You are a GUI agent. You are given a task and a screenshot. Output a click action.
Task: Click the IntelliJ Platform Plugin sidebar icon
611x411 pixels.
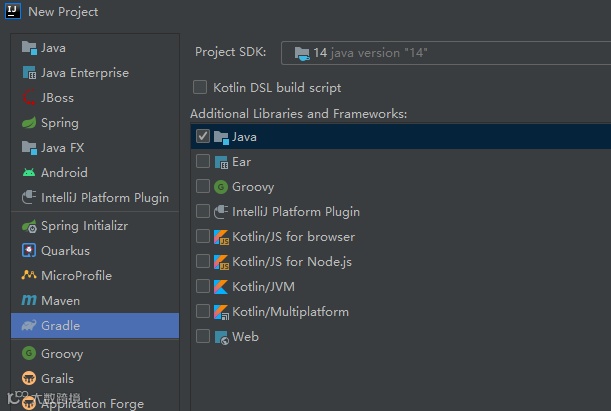click(29, 198)
